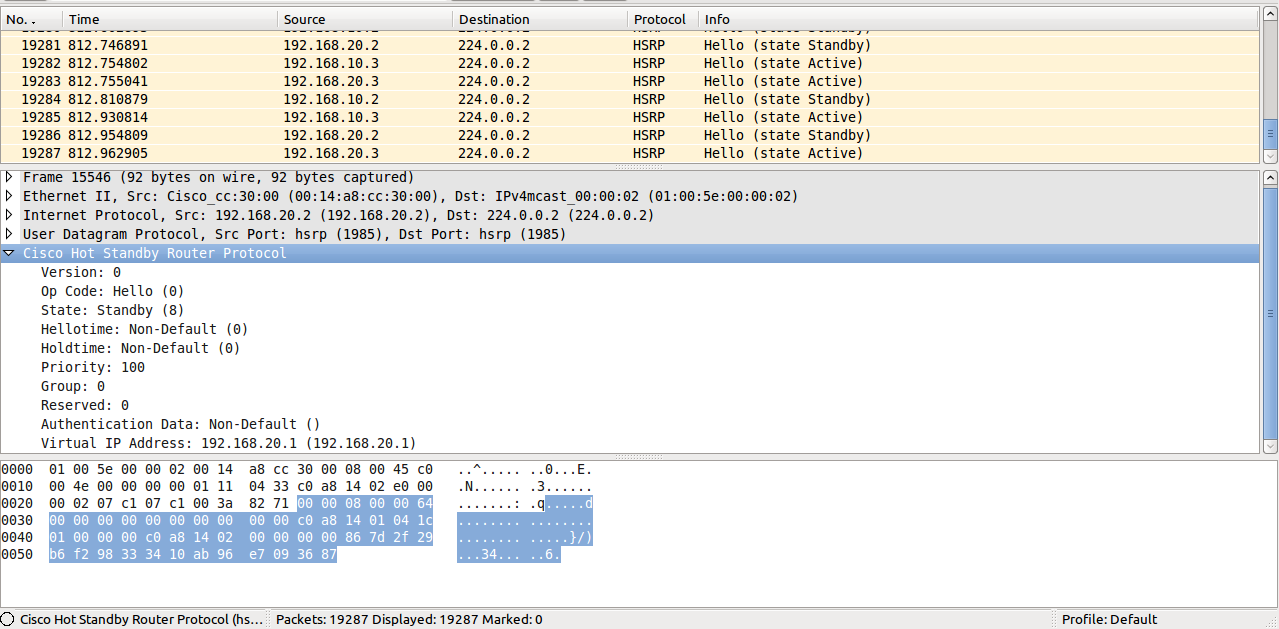Select the last packet 19287
1279x629 pixels.
(630, 153)
